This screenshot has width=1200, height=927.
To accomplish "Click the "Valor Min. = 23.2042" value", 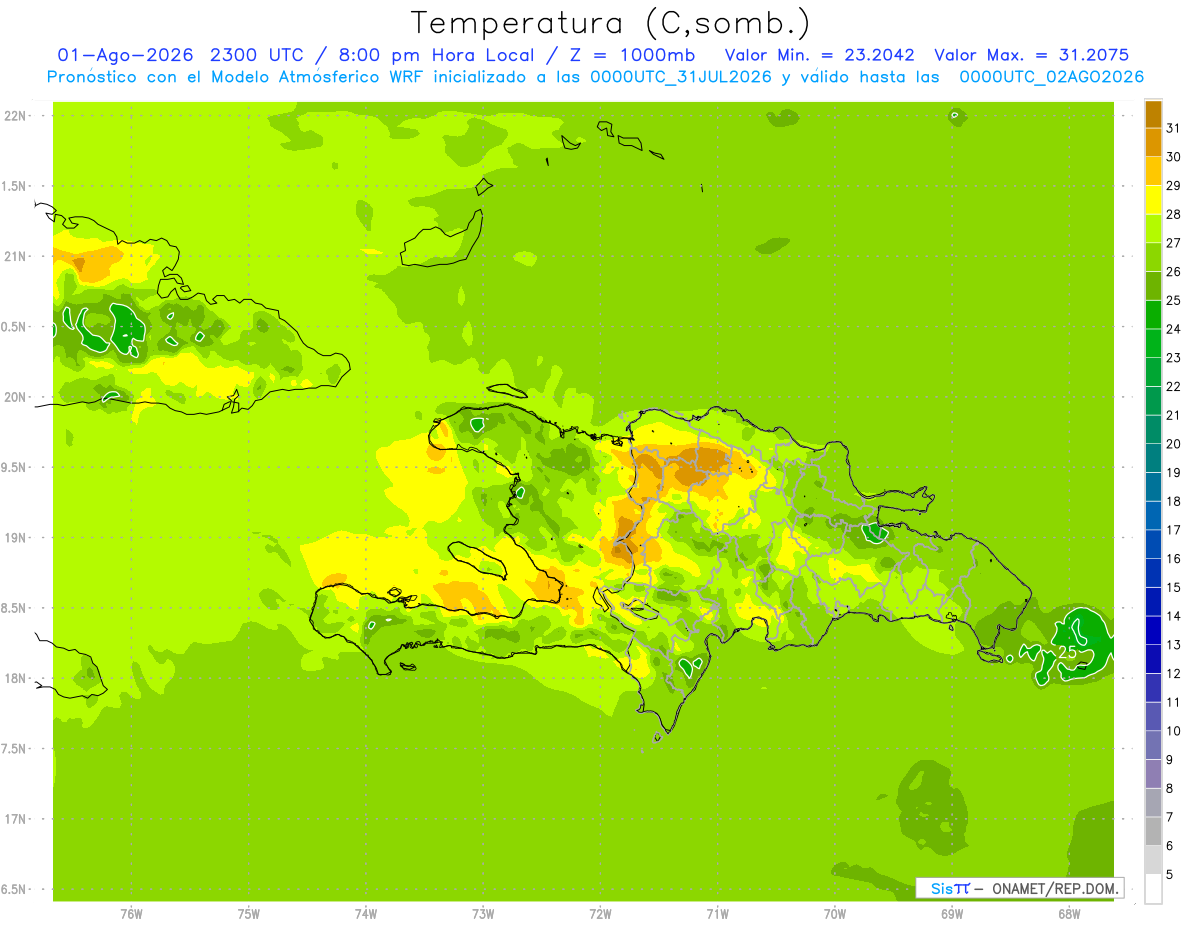I will coord(819,55).
